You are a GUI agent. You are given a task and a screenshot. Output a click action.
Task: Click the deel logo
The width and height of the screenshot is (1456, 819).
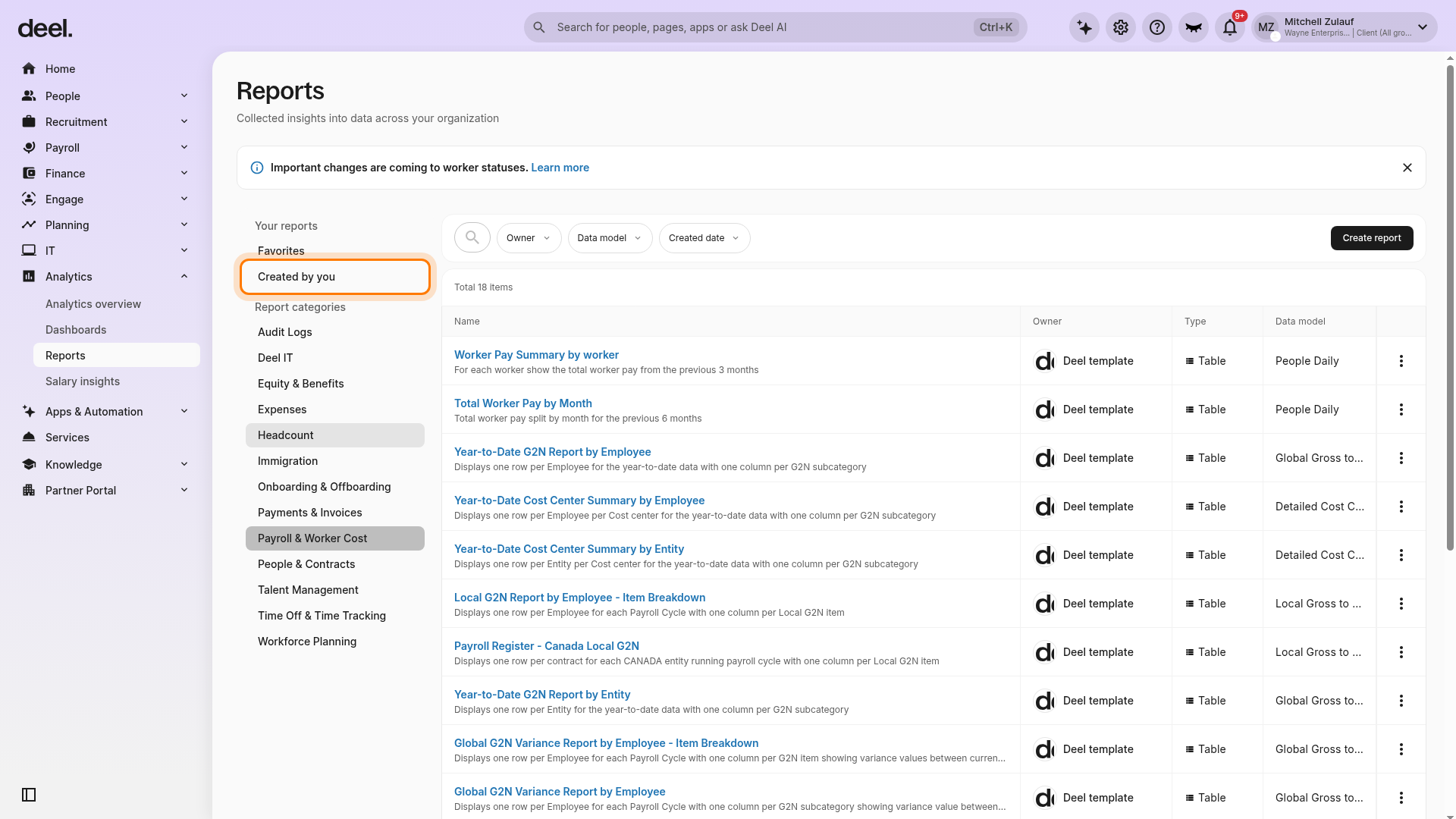pyautogui.click(x=45, y=29)
